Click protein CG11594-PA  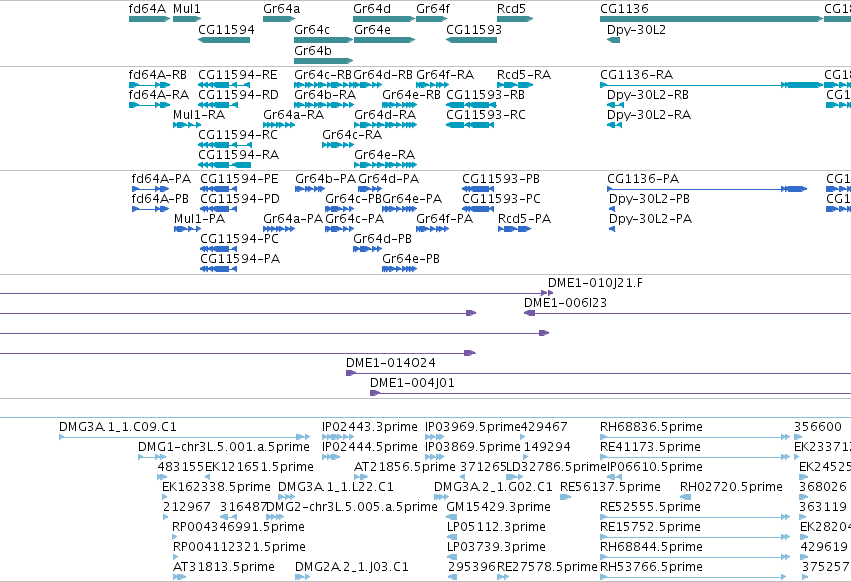click(240, 260)
